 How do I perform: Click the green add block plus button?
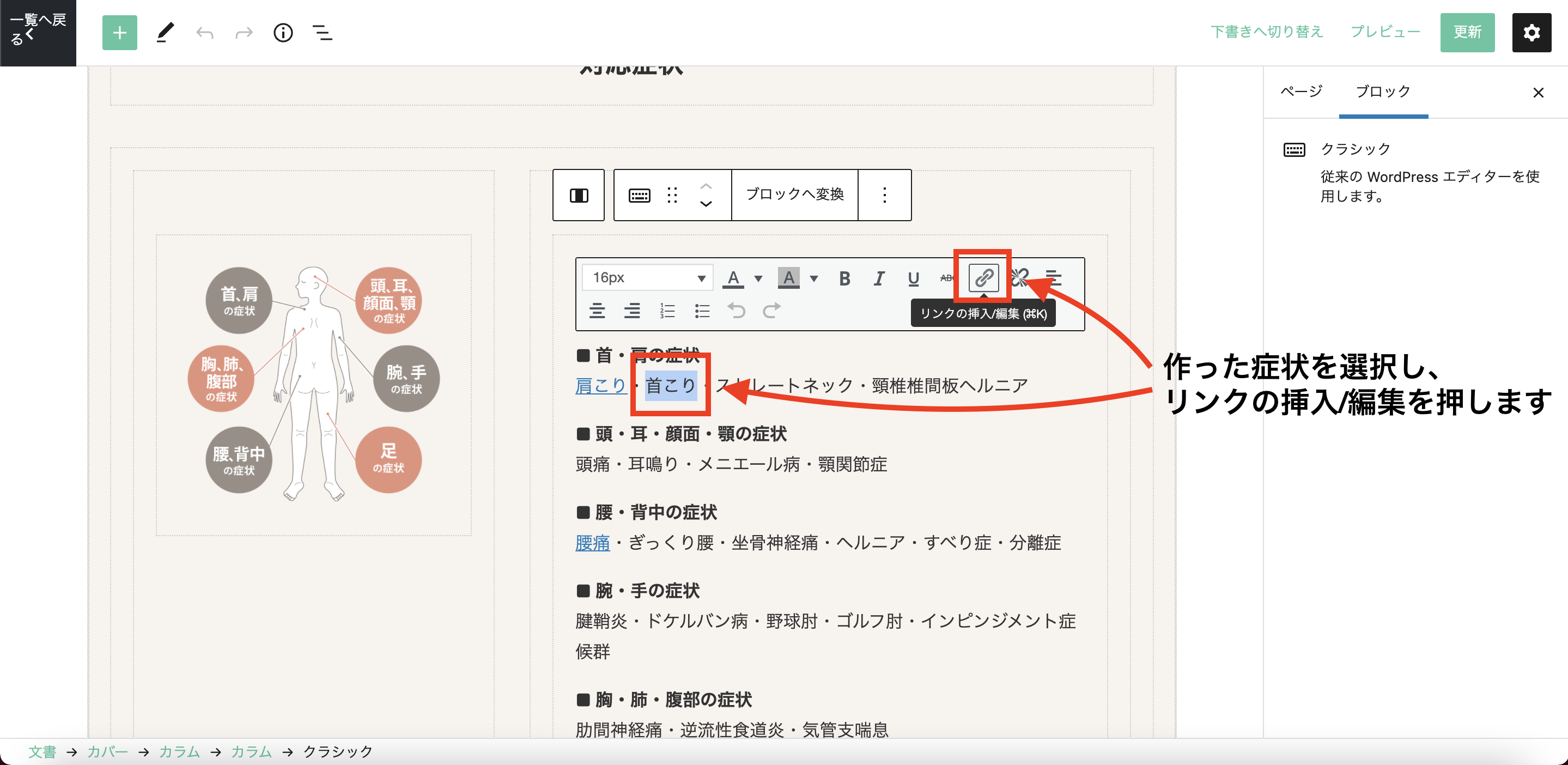pyautogui.click(x=119, y=33)
